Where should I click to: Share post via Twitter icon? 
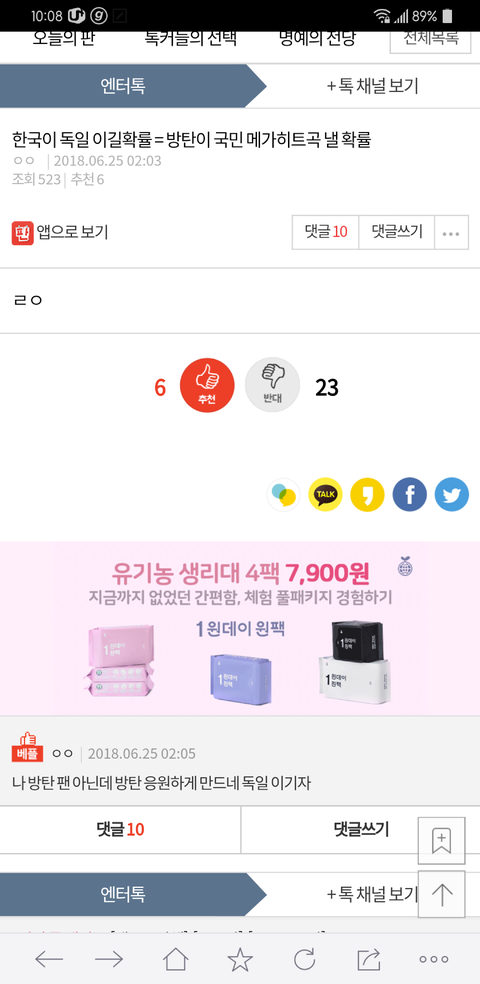click(x=452, y=495)
